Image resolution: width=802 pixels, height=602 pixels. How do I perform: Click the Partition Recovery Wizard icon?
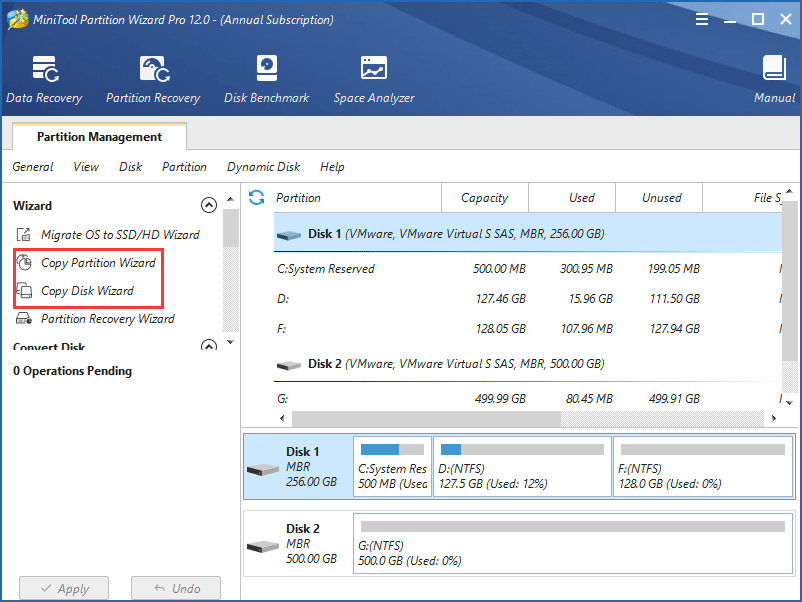pyautogui.click(x=24, y=319)
